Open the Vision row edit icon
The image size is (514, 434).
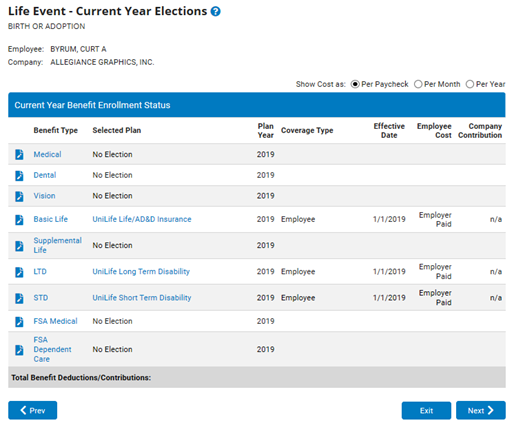pyautogui.click(x=19, y=196)
